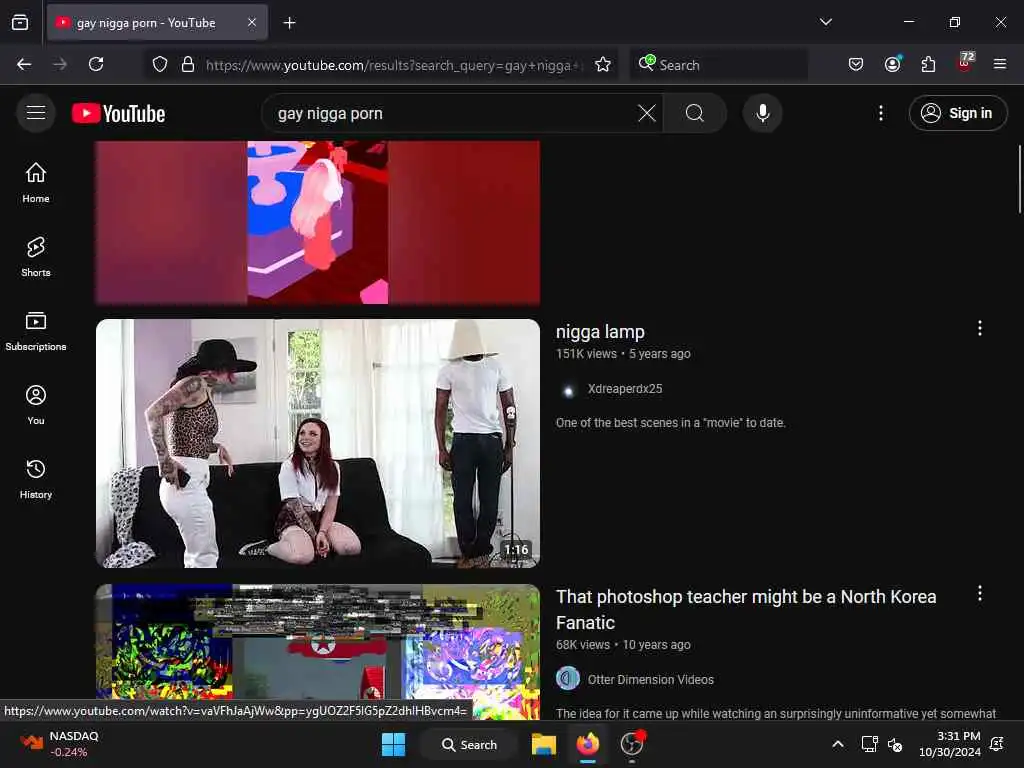The height and width of the screenshot is (768, 1024).
Task: Open Firefox application menu
Action: [1000, 64]
